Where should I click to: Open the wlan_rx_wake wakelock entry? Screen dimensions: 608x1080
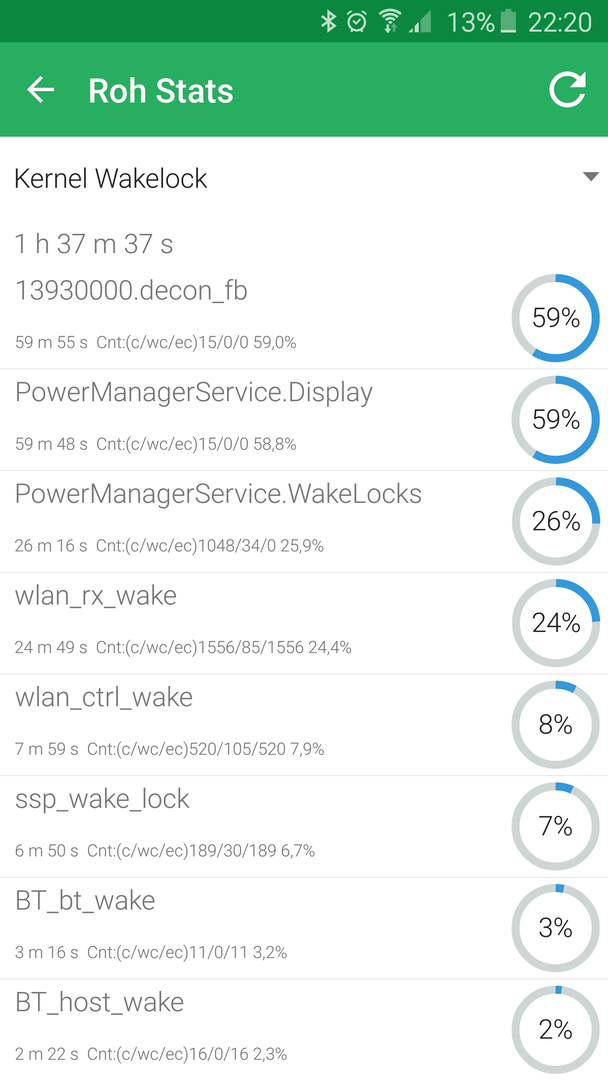[x=304, y=623]
